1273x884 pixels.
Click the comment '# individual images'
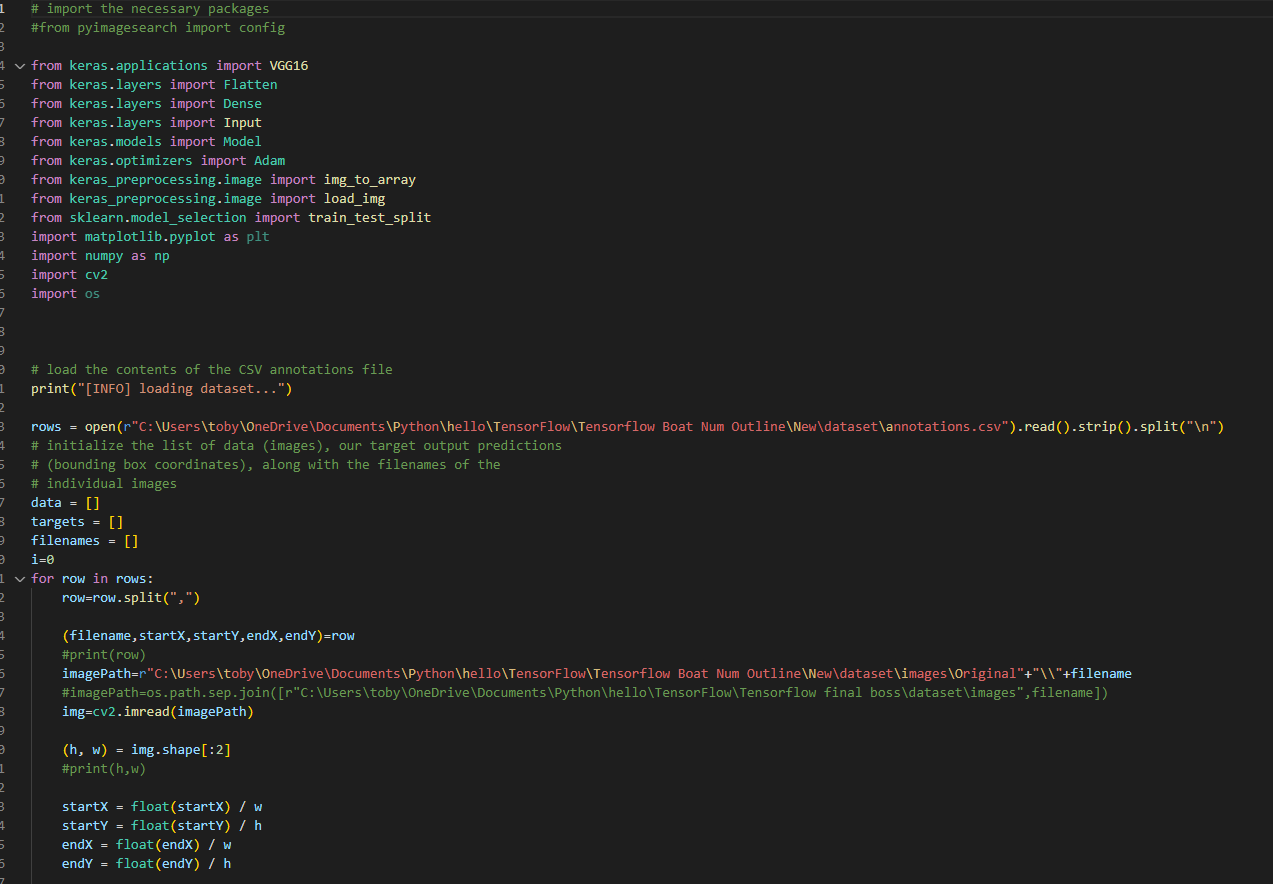coord(104,484)
